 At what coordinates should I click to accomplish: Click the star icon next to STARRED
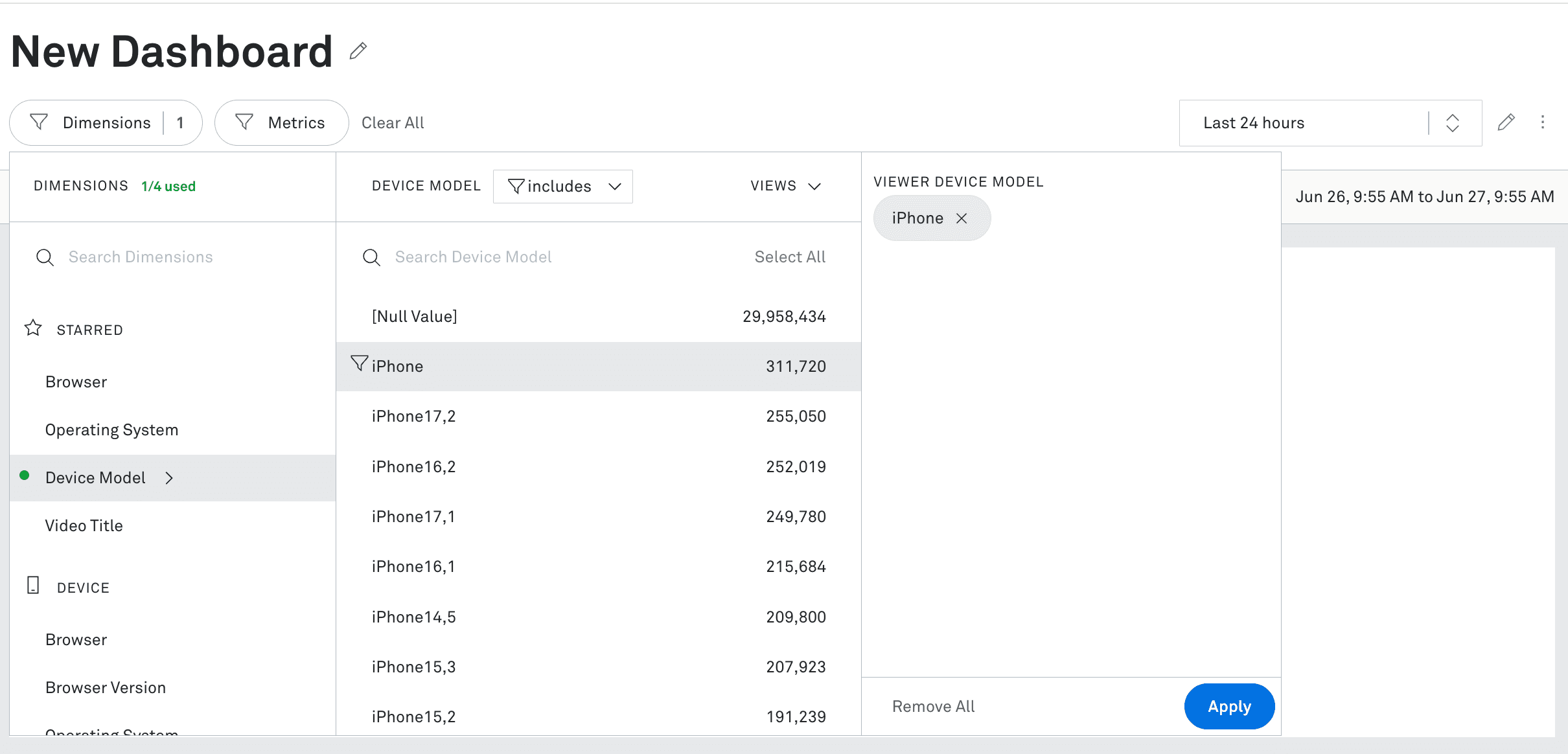pyautogui.click(x=33, y=328)
